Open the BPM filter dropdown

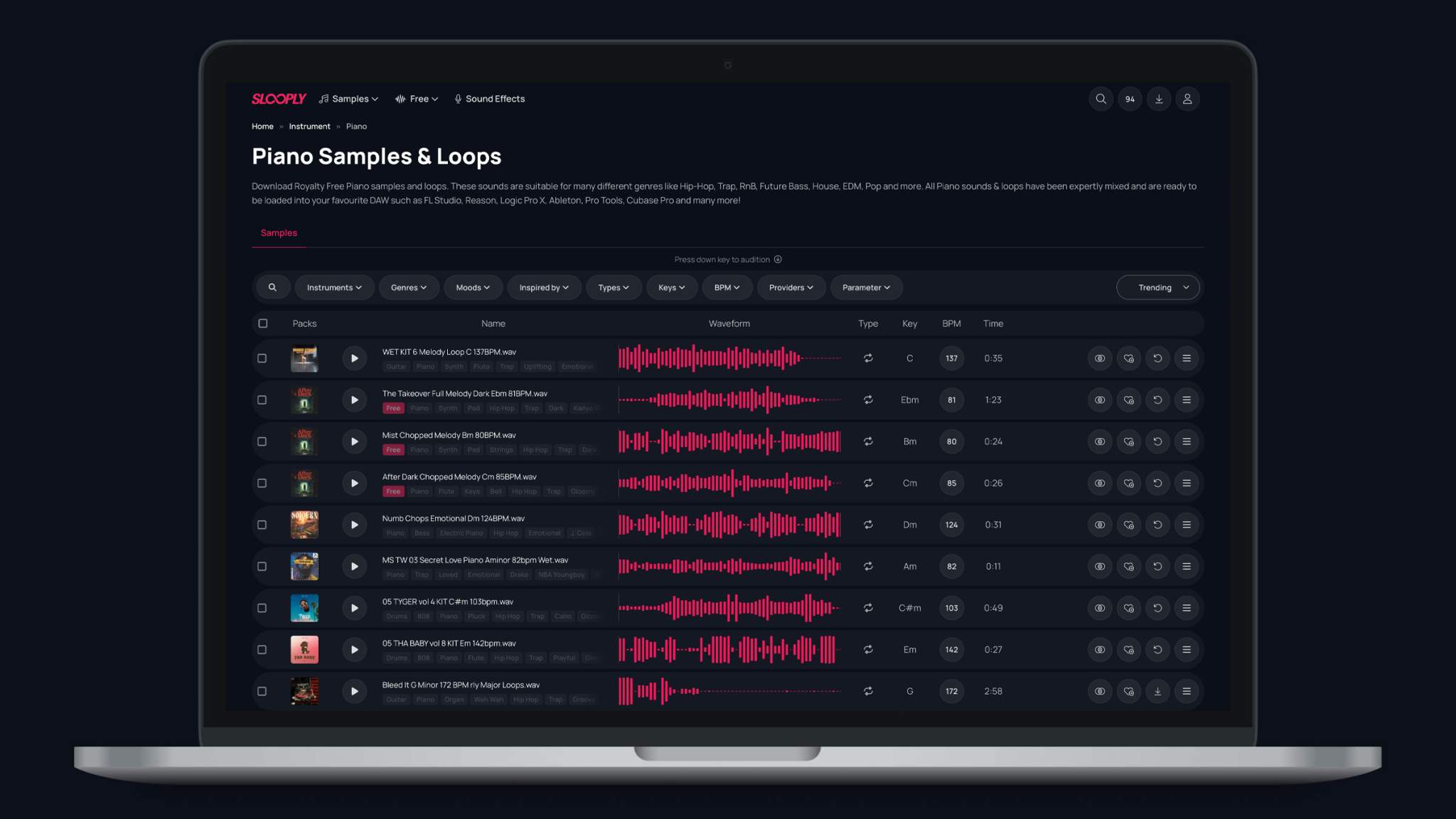[x=727, y=287]
